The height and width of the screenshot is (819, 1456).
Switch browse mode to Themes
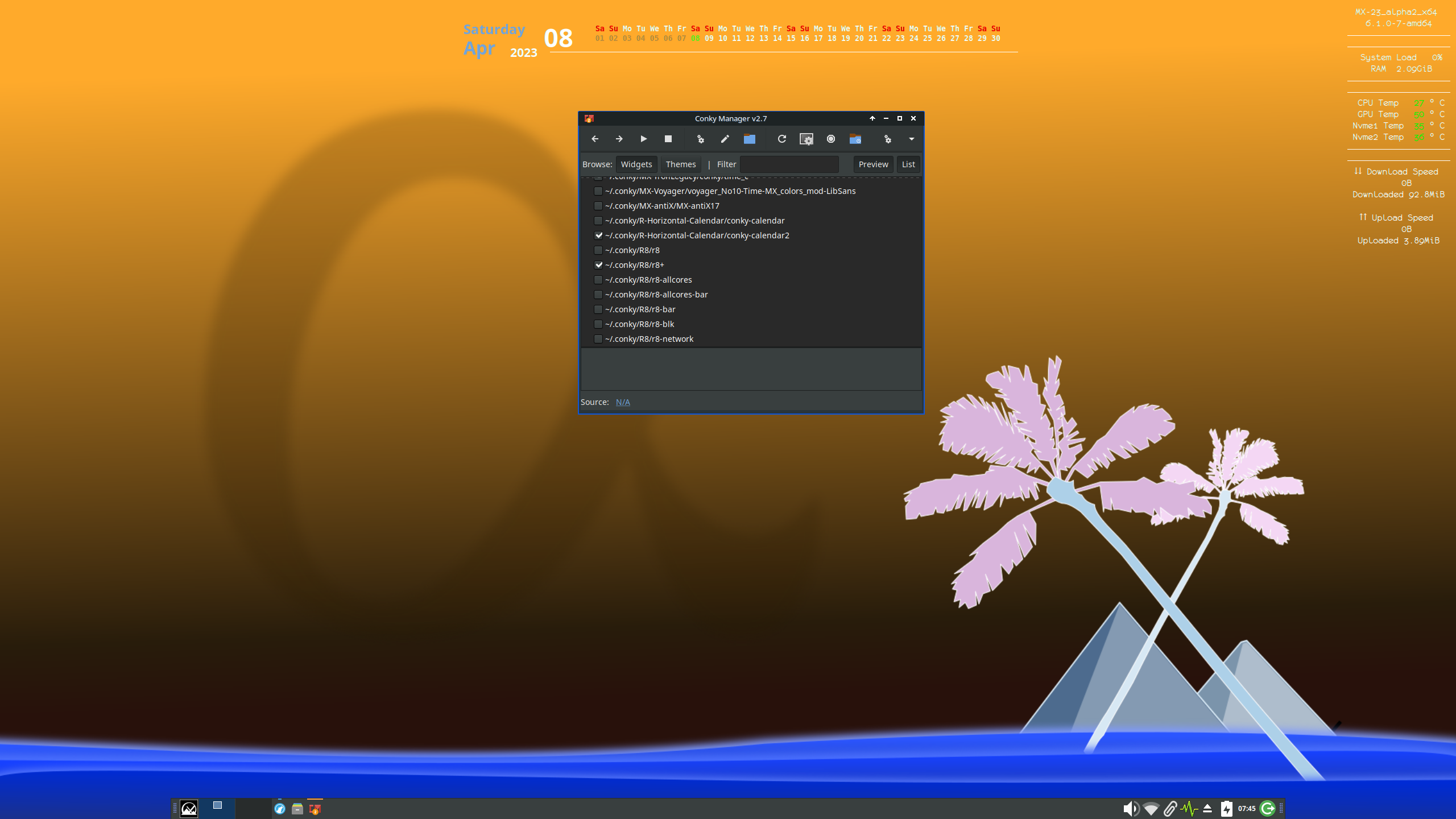[x=680, y=164]
